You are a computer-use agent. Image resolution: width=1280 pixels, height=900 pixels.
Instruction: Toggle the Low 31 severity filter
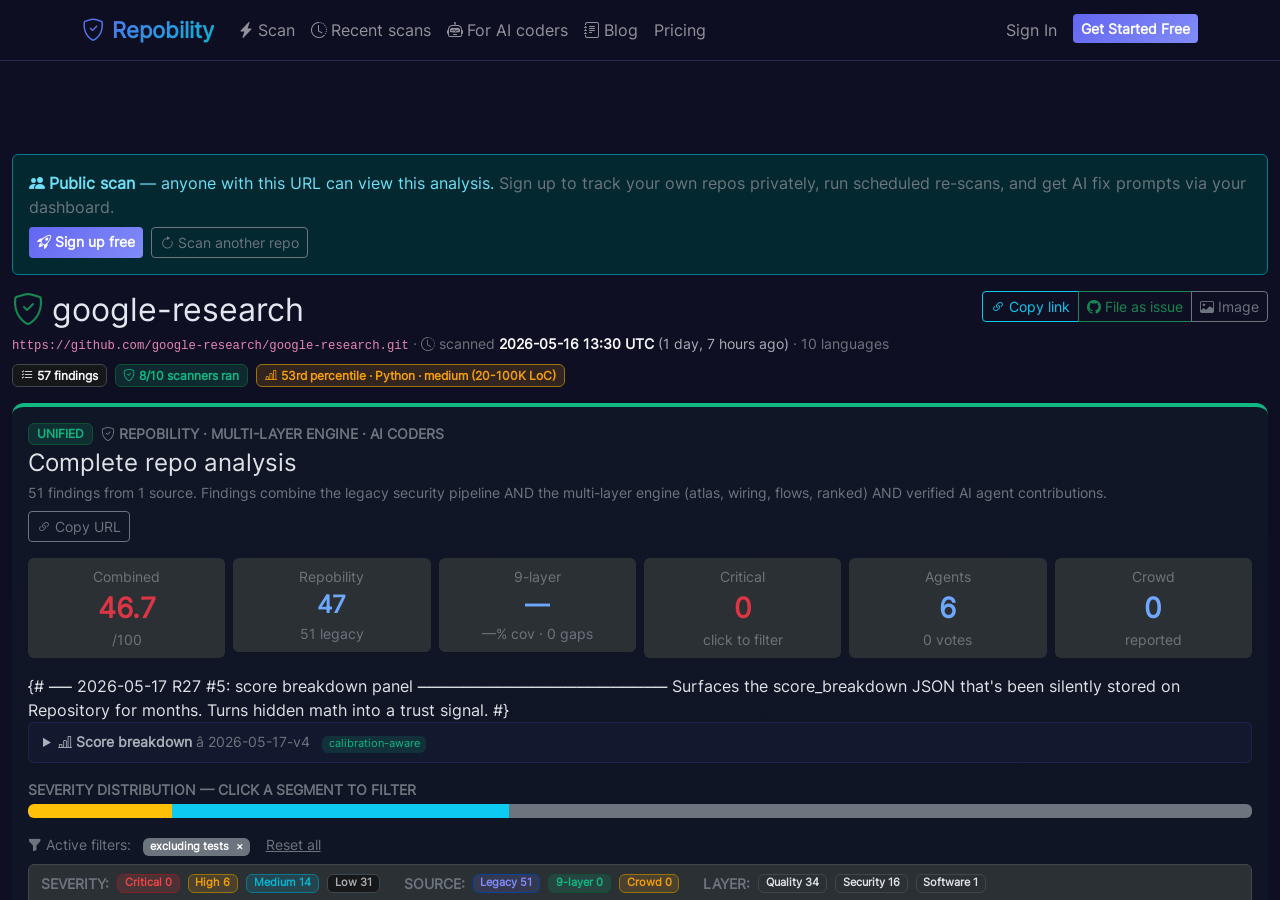(353, 883)
